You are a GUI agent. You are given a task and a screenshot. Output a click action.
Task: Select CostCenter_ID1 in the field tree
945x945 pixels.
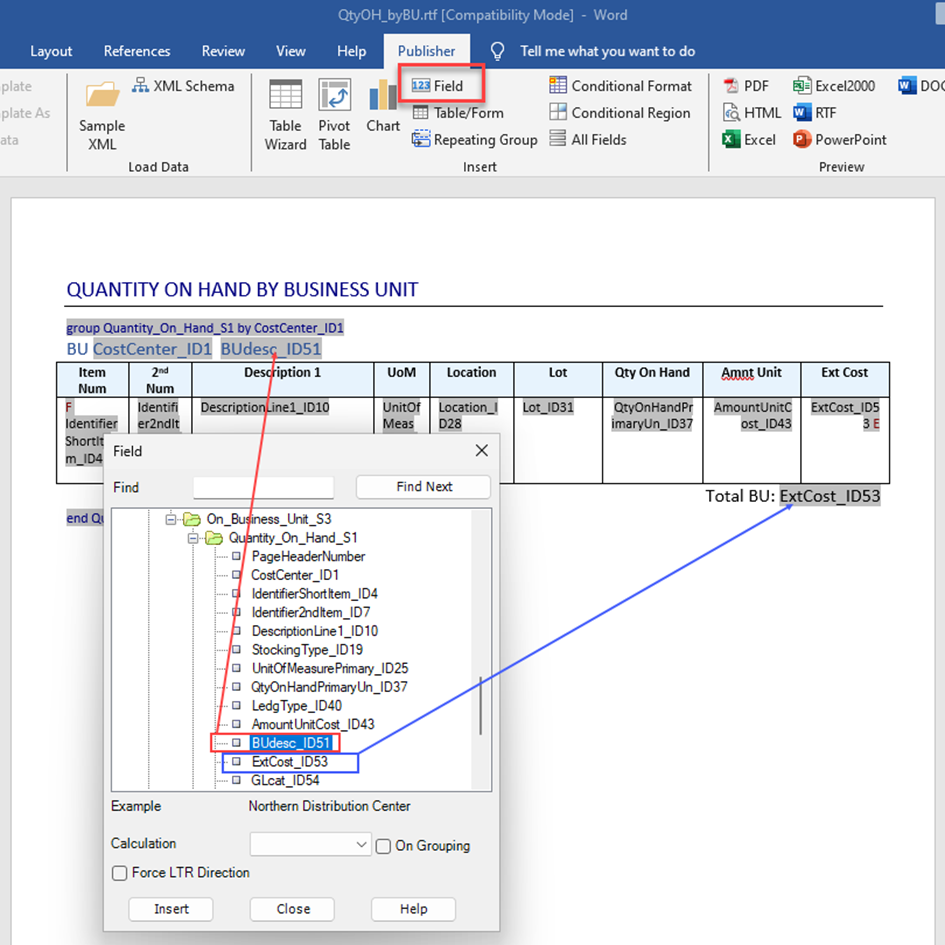click(295, 575)
